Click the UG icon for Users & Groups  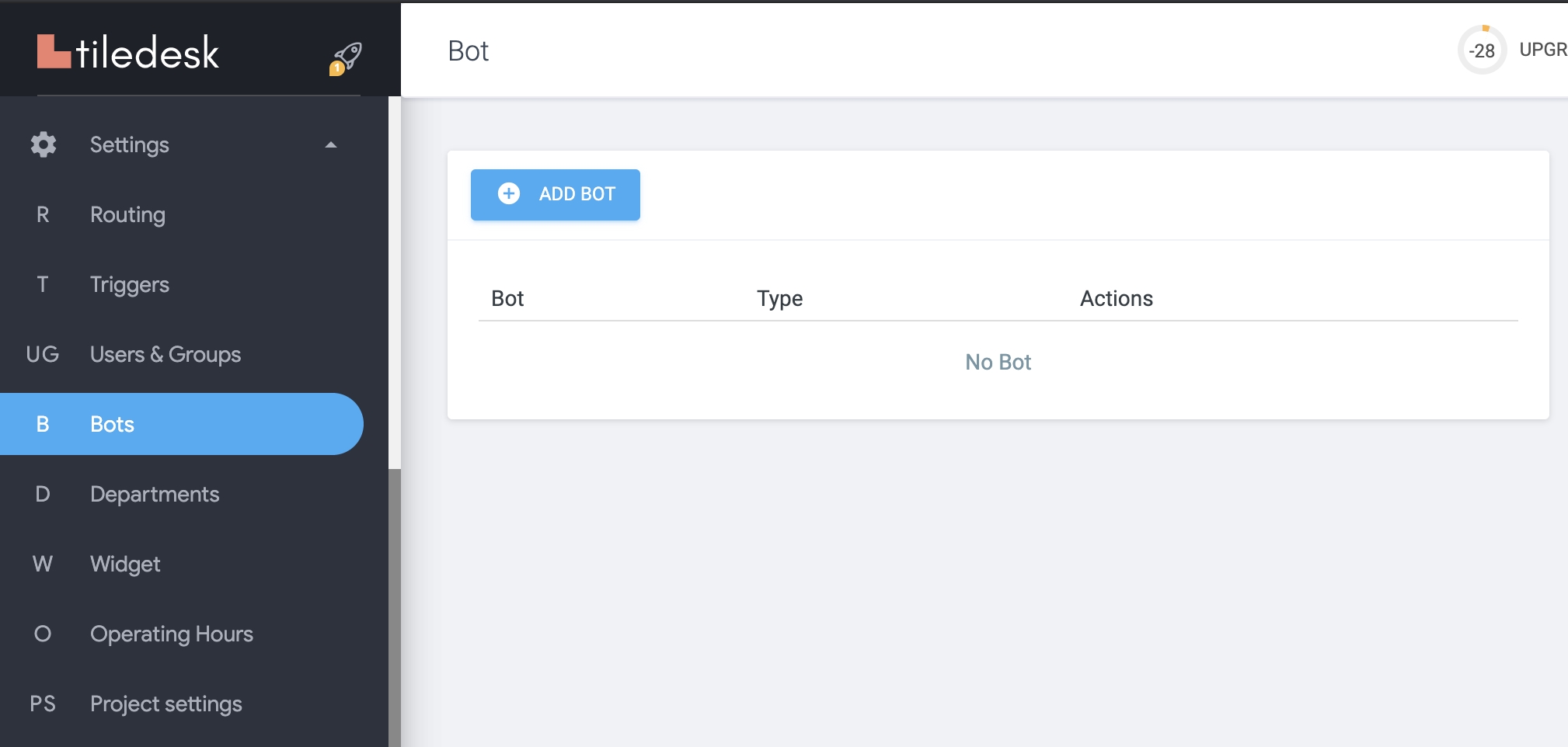point(43,355)
